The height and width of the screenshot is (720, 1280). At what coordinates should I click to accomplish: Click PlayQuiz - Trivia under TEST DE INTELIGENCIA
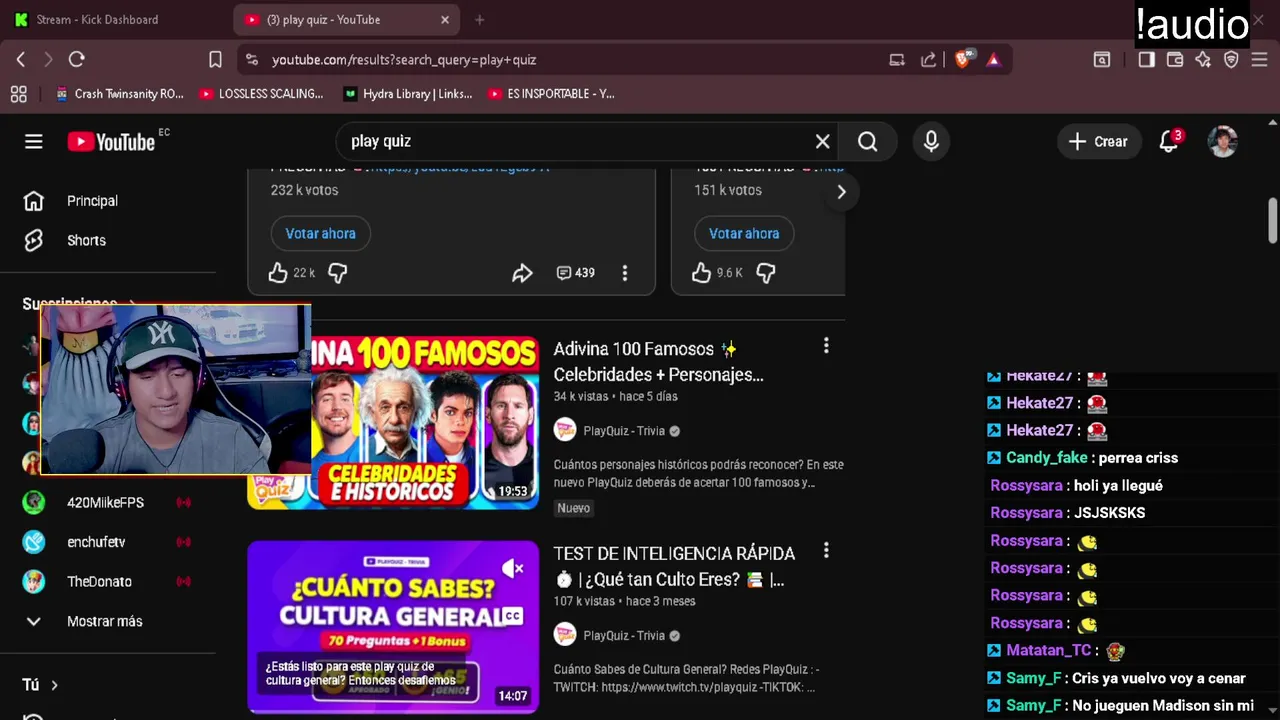(x=624, y=636)
